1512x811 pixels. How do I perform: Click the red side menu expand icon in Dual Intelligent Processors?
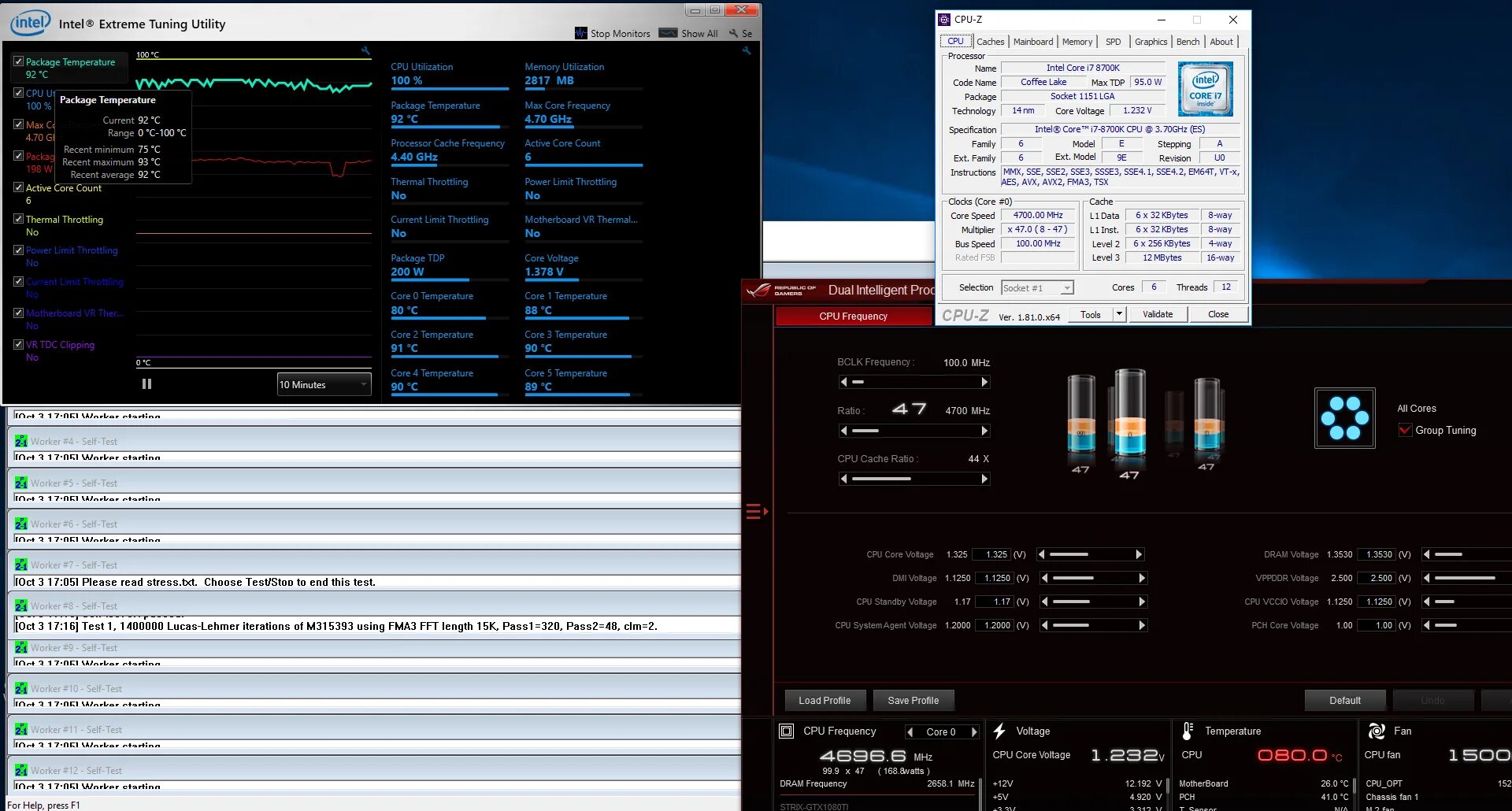point(756,512)
